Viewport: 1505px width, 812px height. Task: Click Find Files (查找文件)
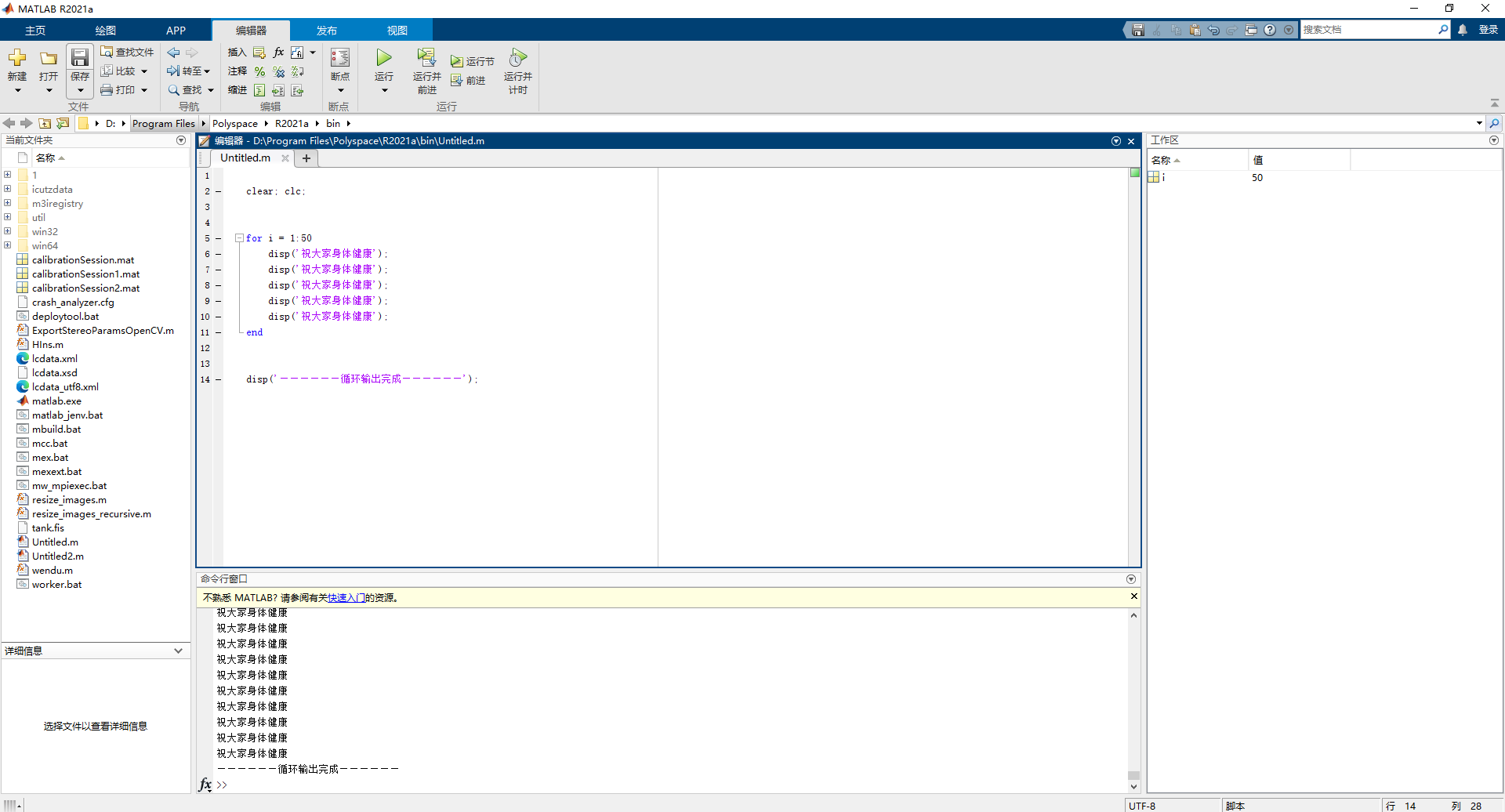(x=126, y=52)
